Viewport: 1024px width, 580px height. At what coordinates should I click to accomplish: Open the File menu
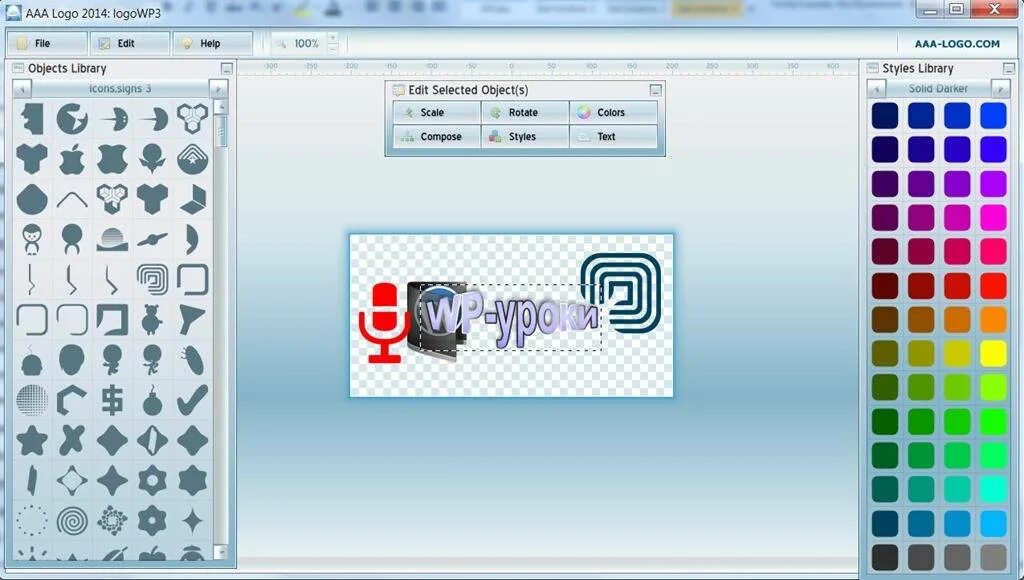(x=46, y=44)
